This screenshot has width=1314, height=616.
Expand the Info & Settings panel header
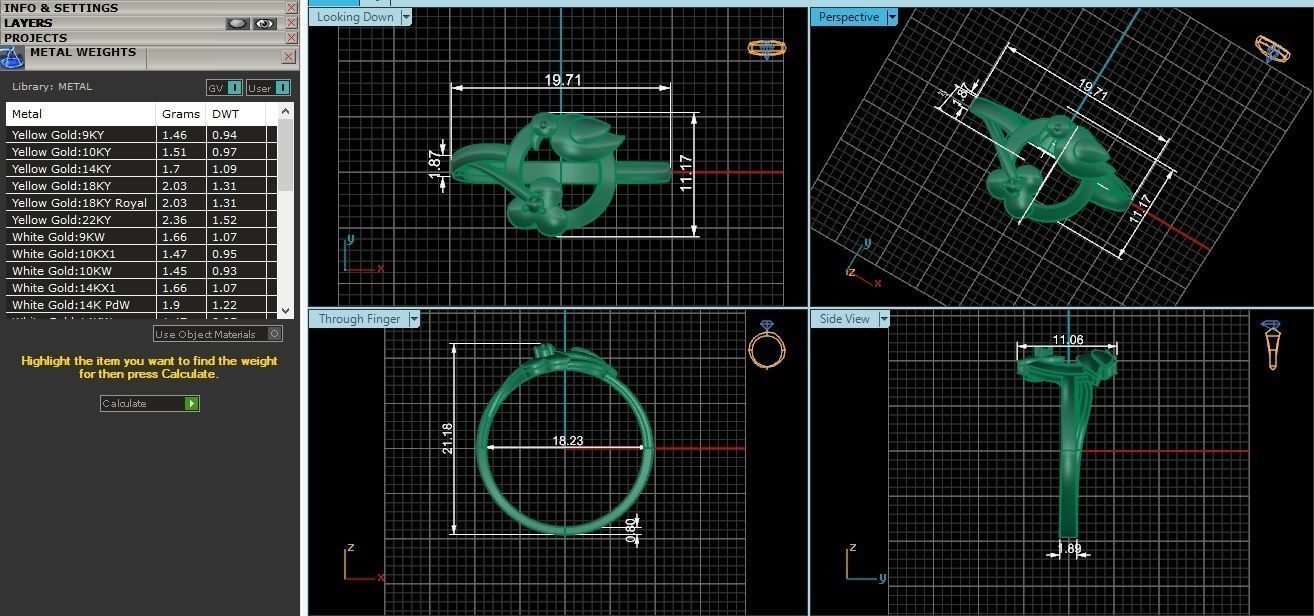pos(141,8)
